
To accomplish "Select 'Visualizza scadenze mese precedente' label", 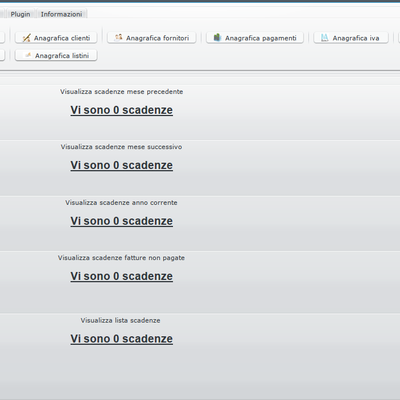I will click(122, 92).
